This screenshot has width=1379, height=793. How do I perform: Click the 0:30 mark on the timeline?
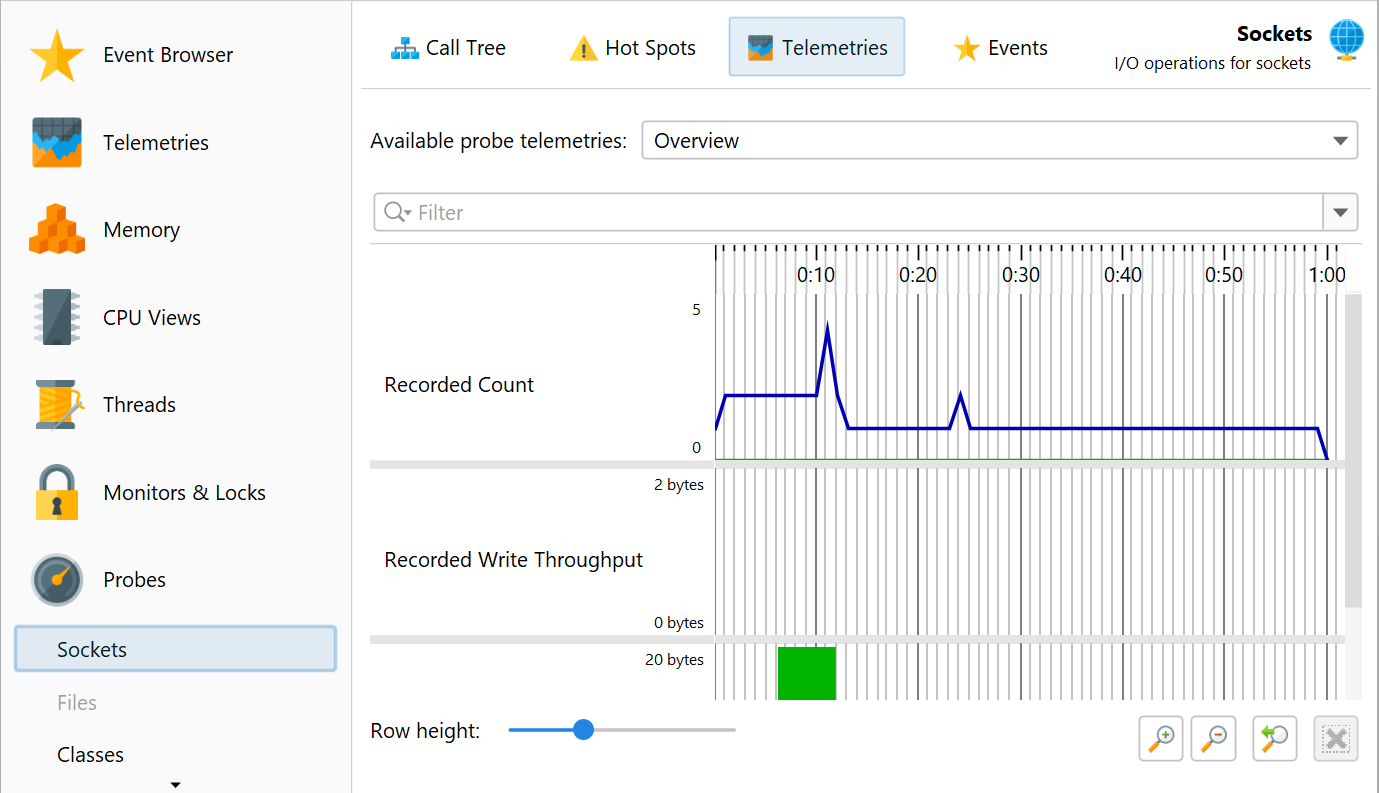pyautogui.click(x=1021, y=275)
